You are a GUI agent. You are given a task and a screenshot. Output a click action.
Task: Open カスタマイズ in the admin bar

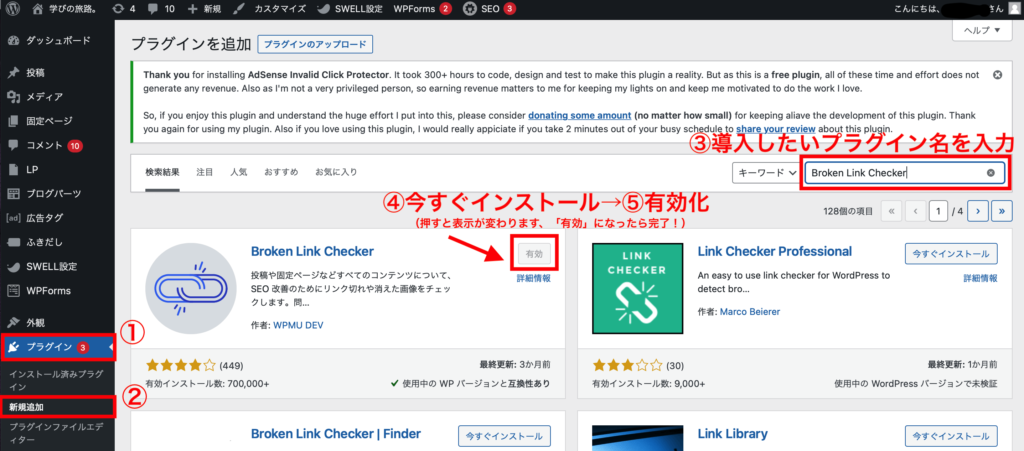(269, 9)
